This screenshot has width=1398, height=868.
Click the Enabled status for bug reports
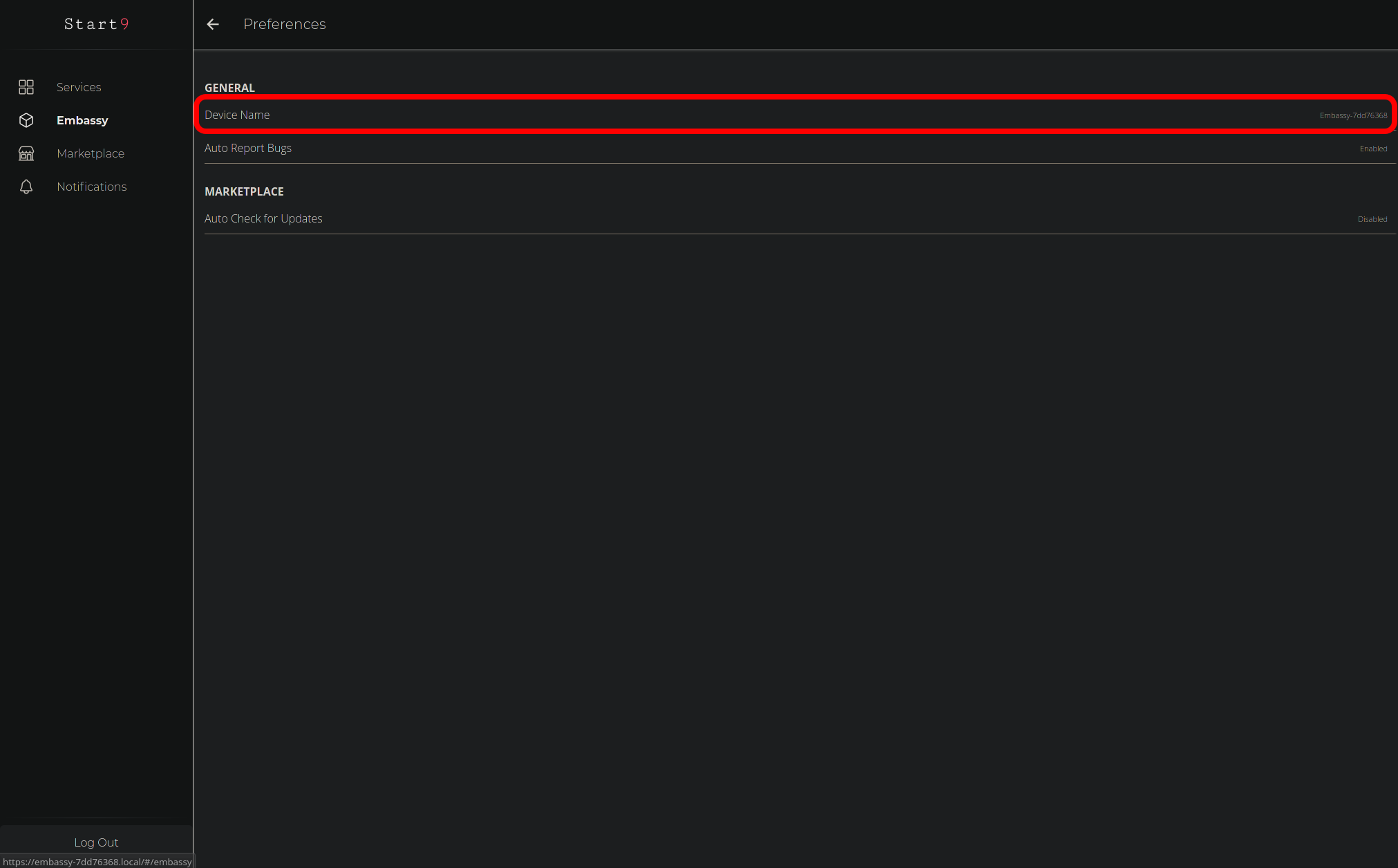point(1373,149)
